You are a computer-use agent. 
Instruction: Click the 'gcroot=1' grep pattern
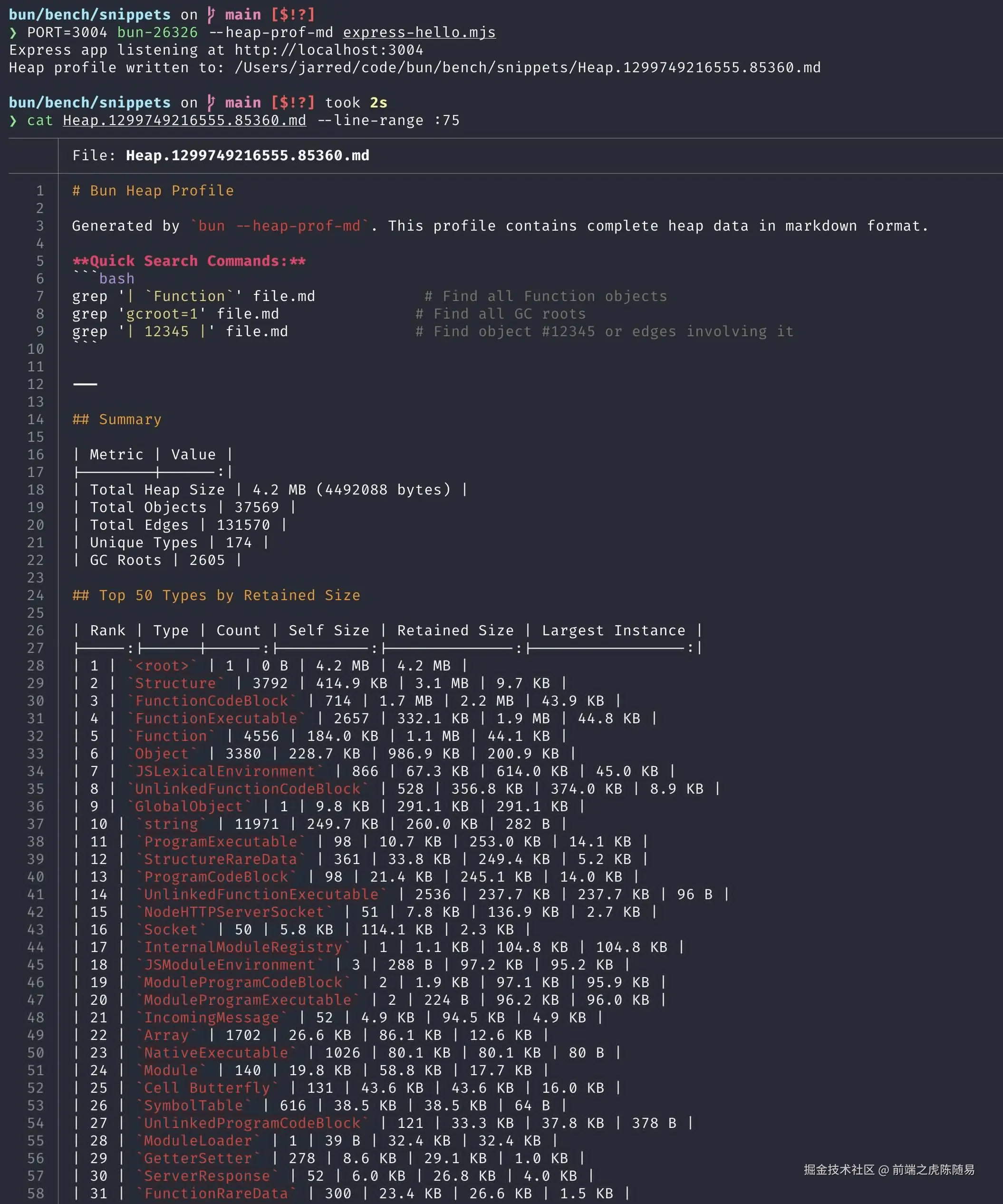pyautogui.click(x=162, y=314)
